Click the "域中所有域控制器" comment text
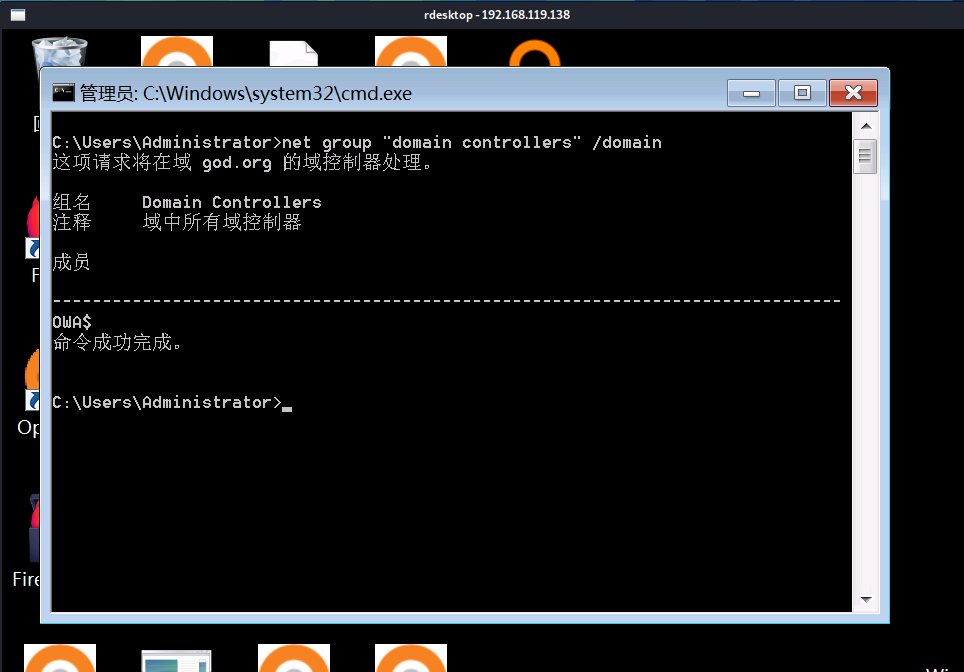 222,222
